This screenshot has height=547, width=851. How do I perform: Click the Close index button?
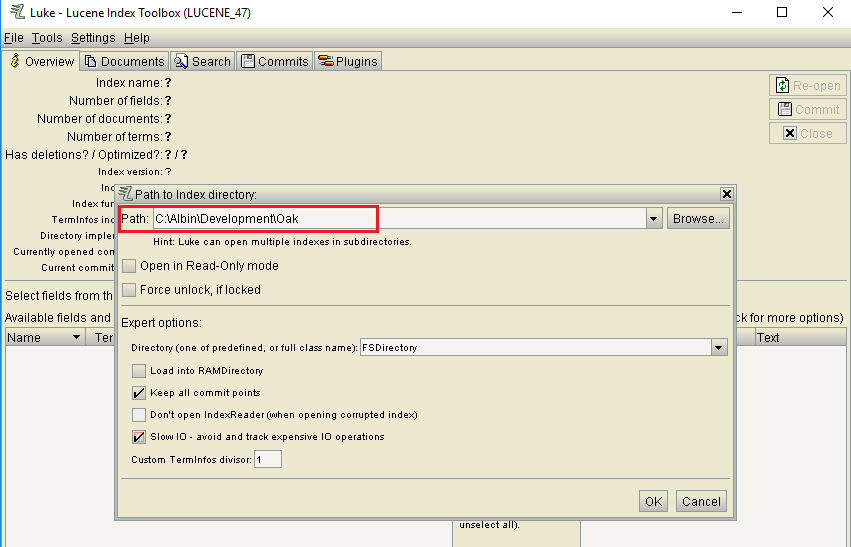pos(808,133)
